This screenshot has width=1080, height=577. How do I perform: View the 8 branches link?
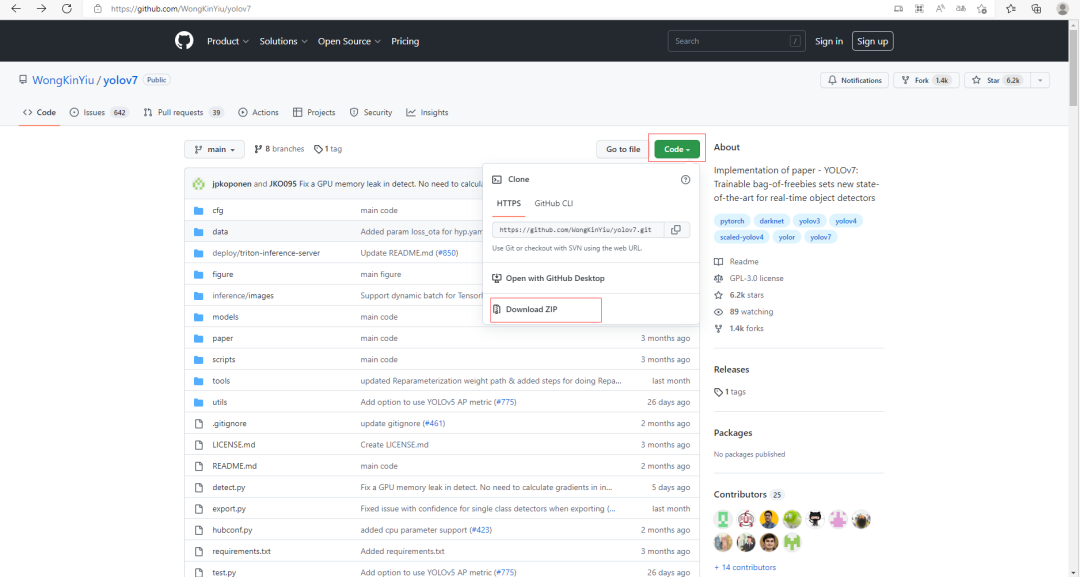point(279,149)
